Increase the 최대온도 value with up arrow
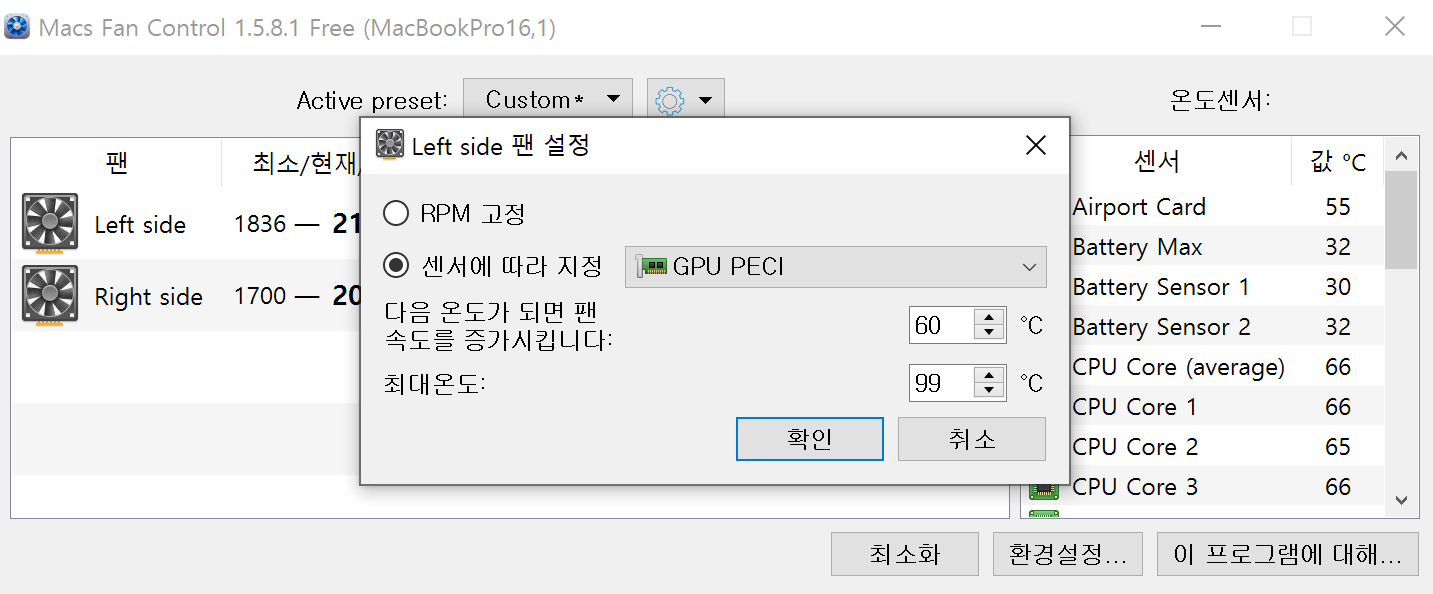 [x=989, y=375]
